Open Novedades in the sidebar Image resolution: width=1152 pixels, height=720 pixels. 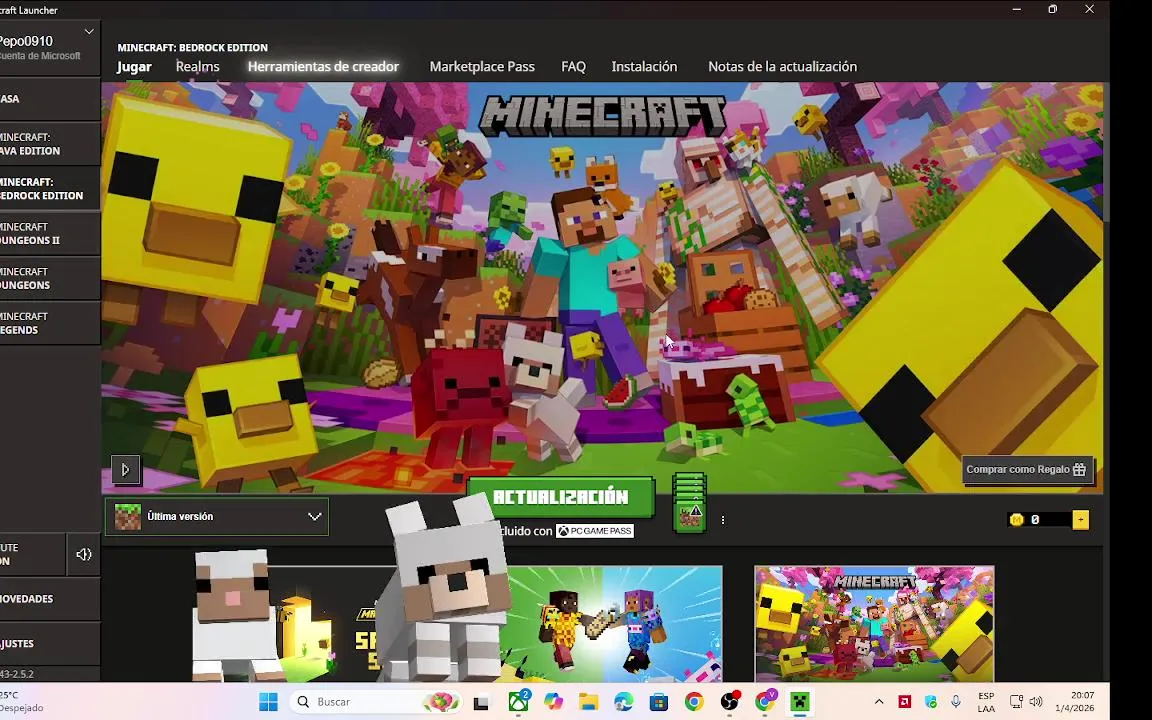[50, 599]
